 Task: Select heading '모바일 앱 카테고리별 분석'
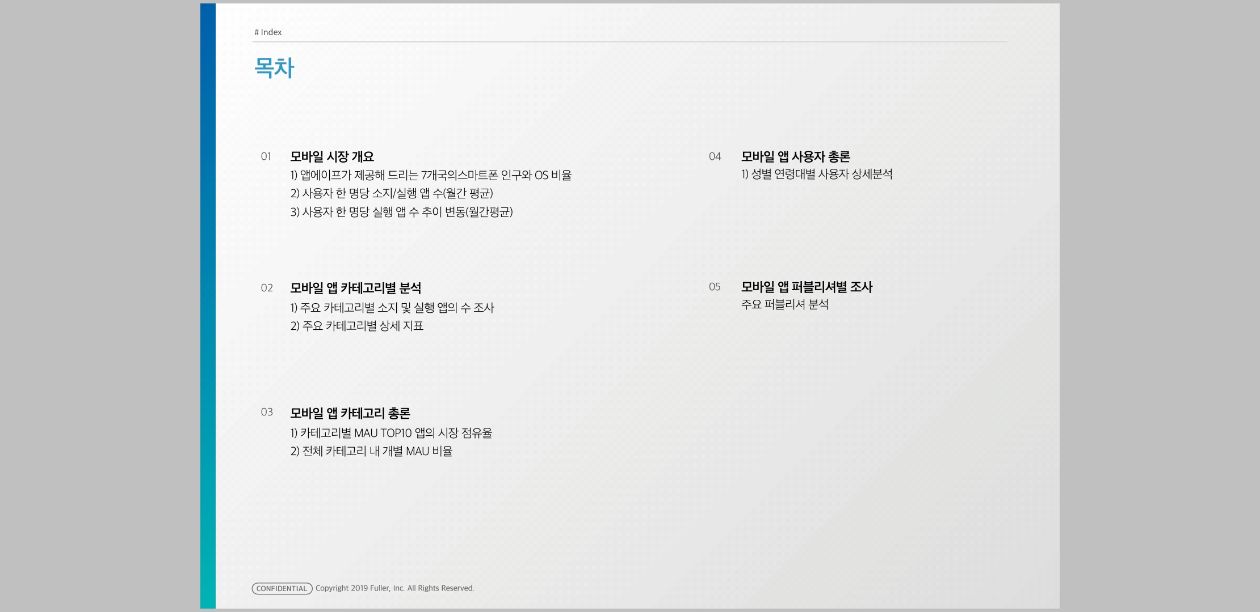coord(356,288)
